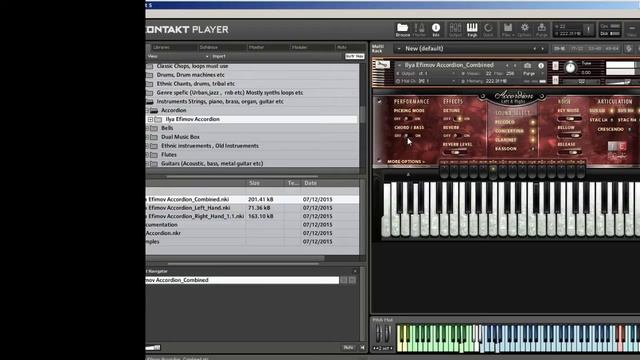Toggle Picking Mode off/on switch
The image size is (640, 360).
tap(407, 119)
